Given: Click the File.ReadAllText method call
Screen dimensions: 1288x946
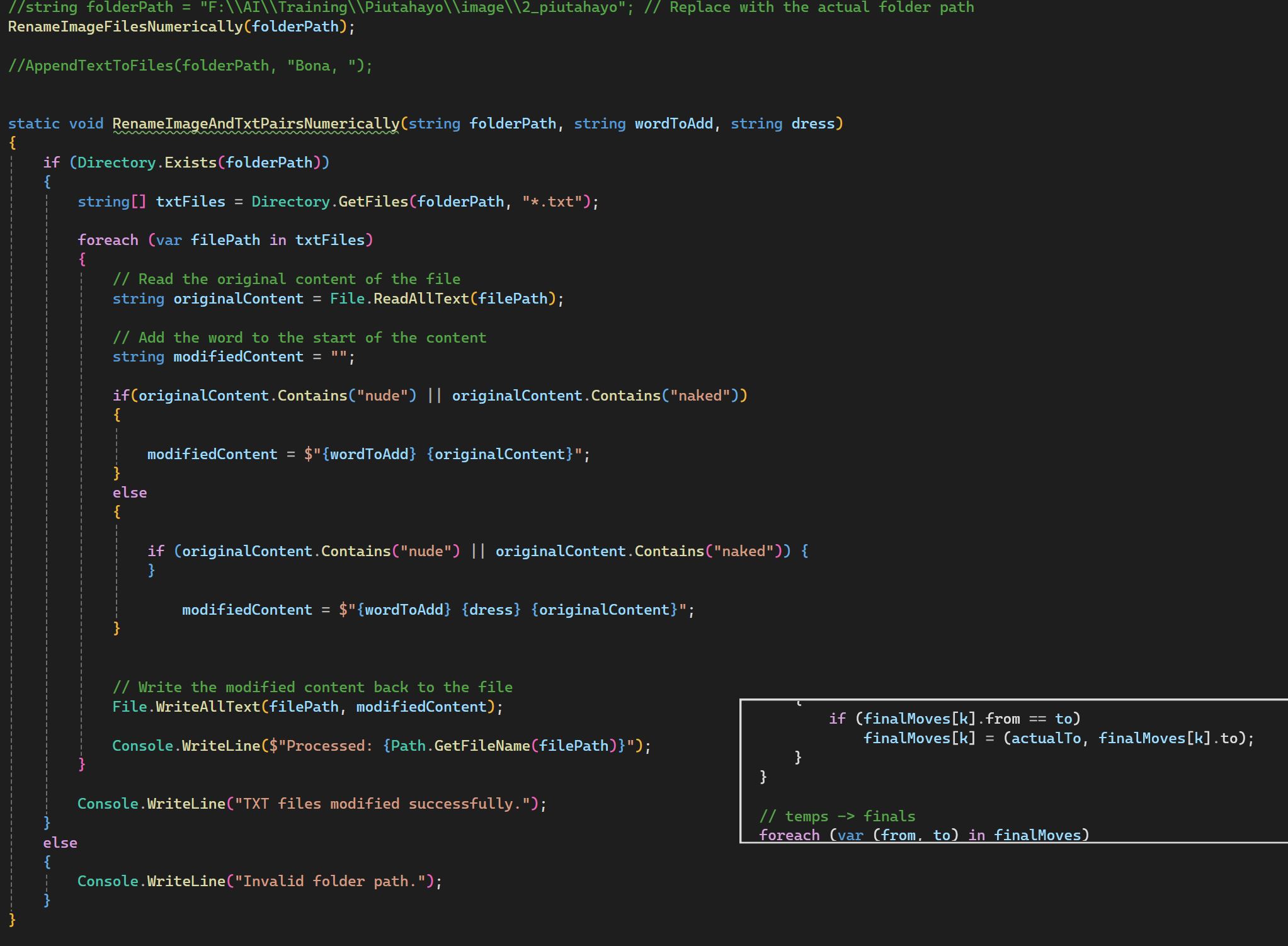Looking at the screenshot, I should pyautogui.click(x=399, y=299).
